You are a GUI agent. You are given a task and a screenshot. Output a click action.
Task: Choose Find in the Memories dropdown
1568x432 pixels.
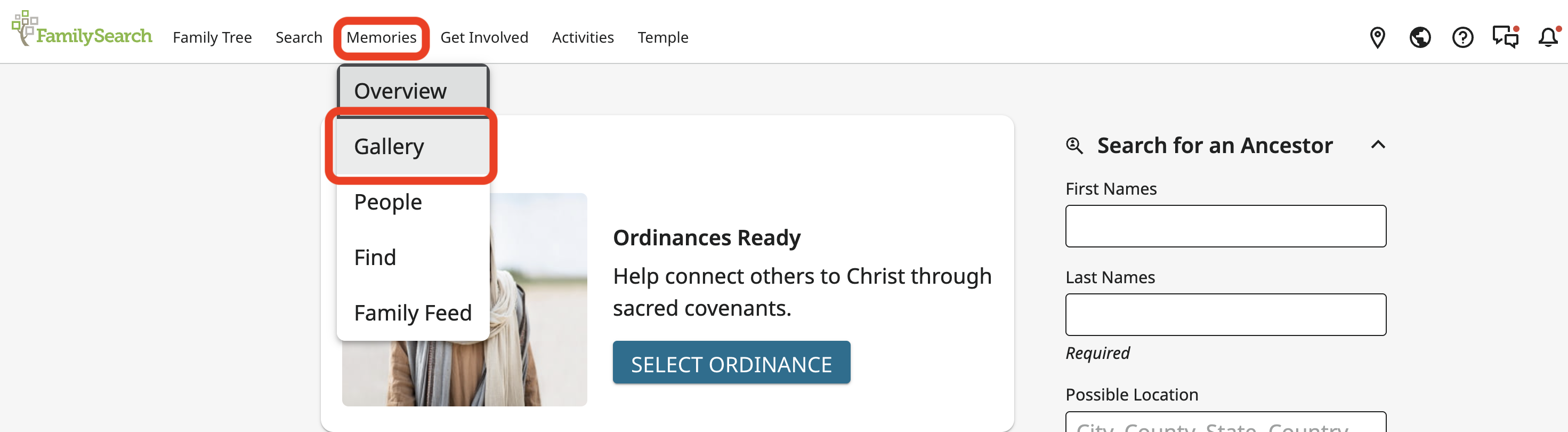pyautogui.click(x=375, y=258)
